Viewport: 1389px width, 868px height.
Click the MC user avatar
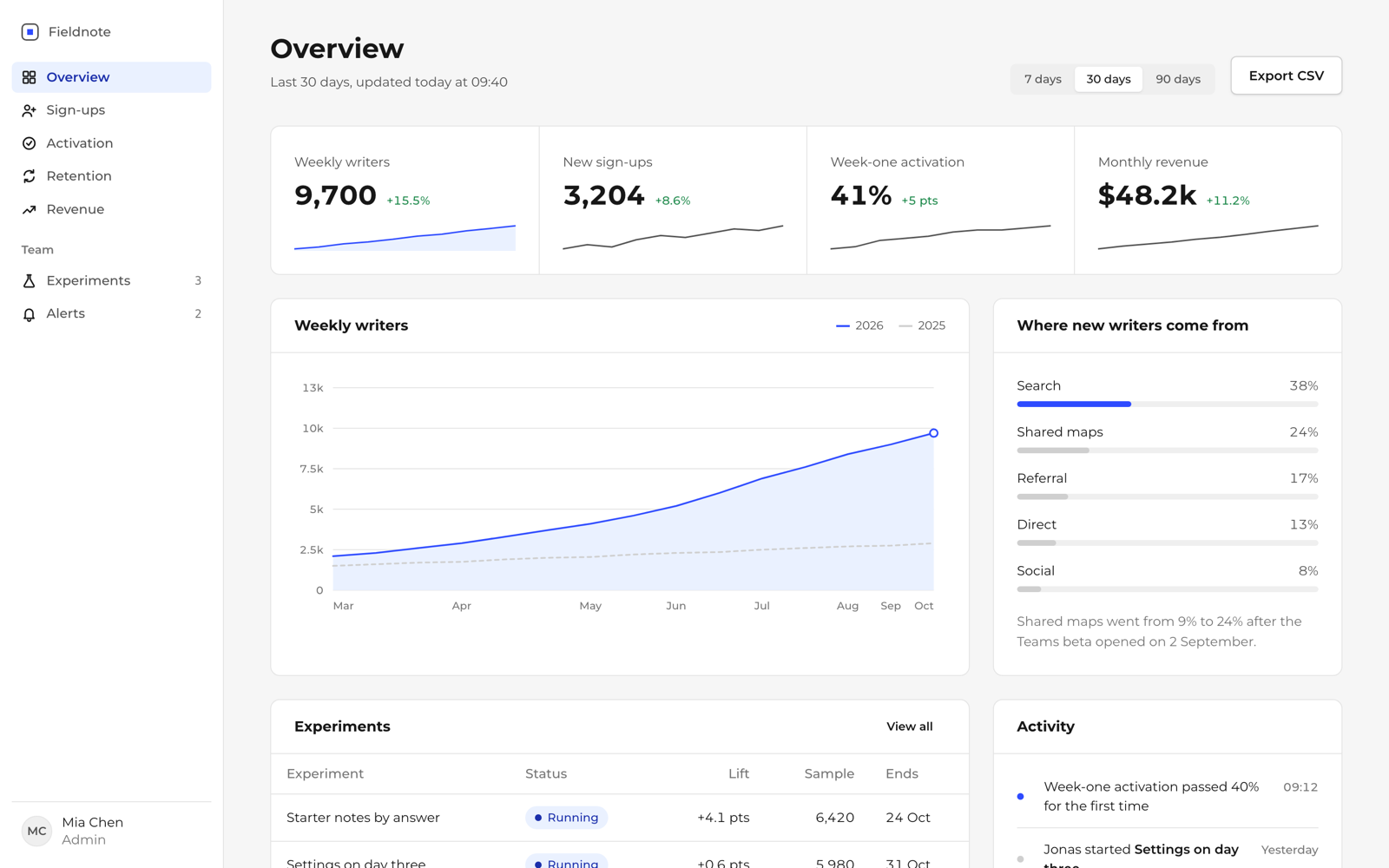[36, 831]
